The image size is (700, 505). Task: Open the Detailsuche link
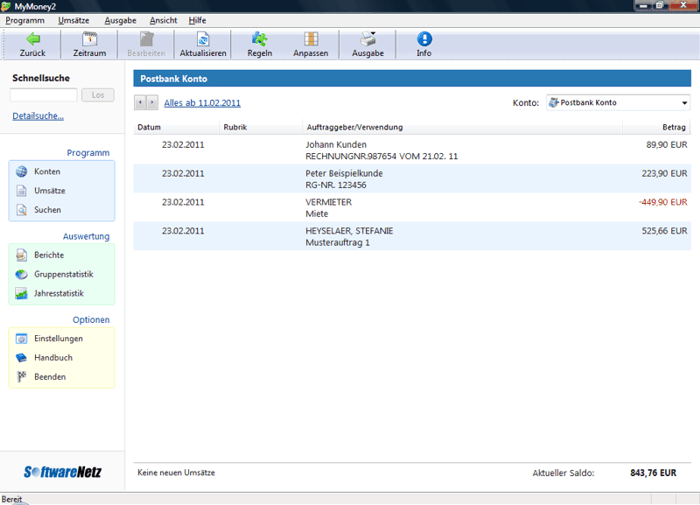38,116
